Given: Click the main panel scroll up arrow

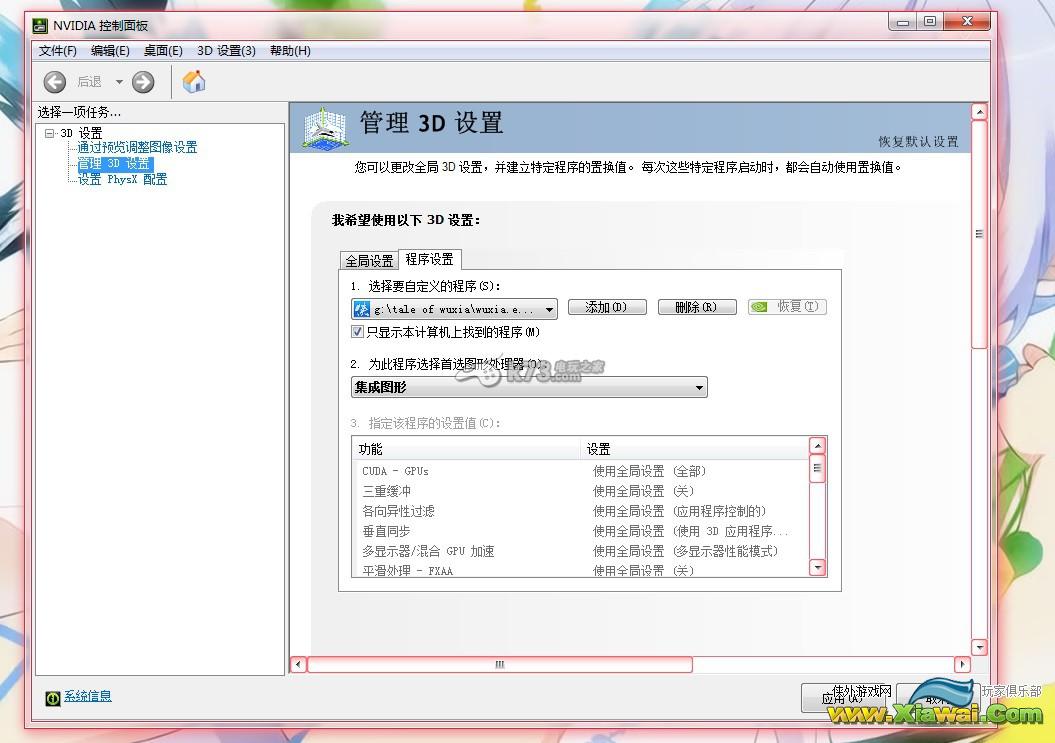Looking at the screenshot, I should pos(980,111).
